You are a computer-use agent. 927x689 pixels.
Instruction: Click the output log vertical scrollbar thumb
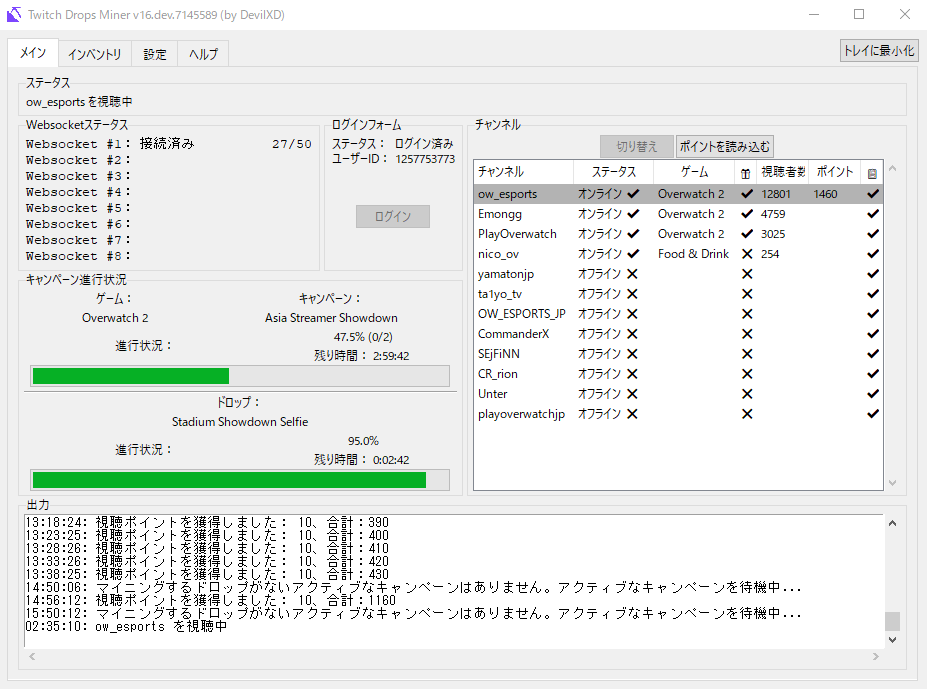pyautogui.click(x=892, y=622)
